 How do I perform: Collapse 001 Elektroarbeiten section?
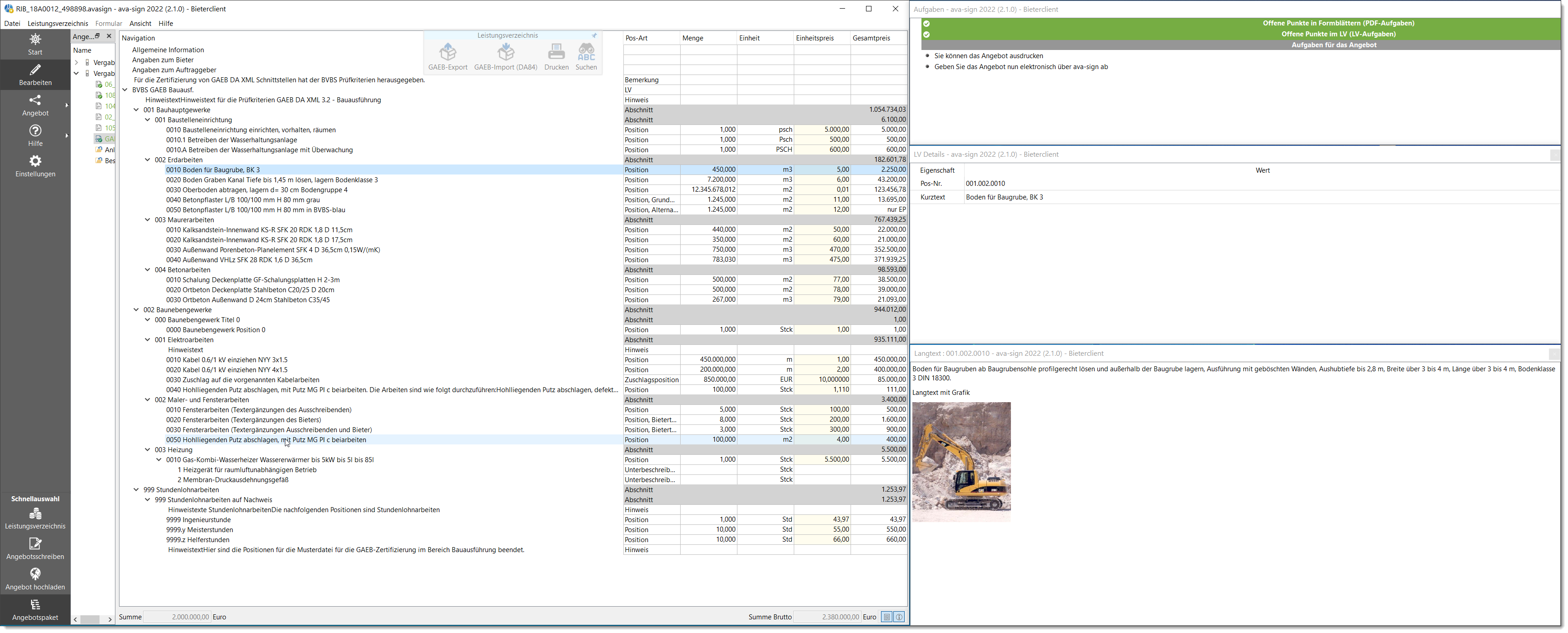click(x=147, y=339)
